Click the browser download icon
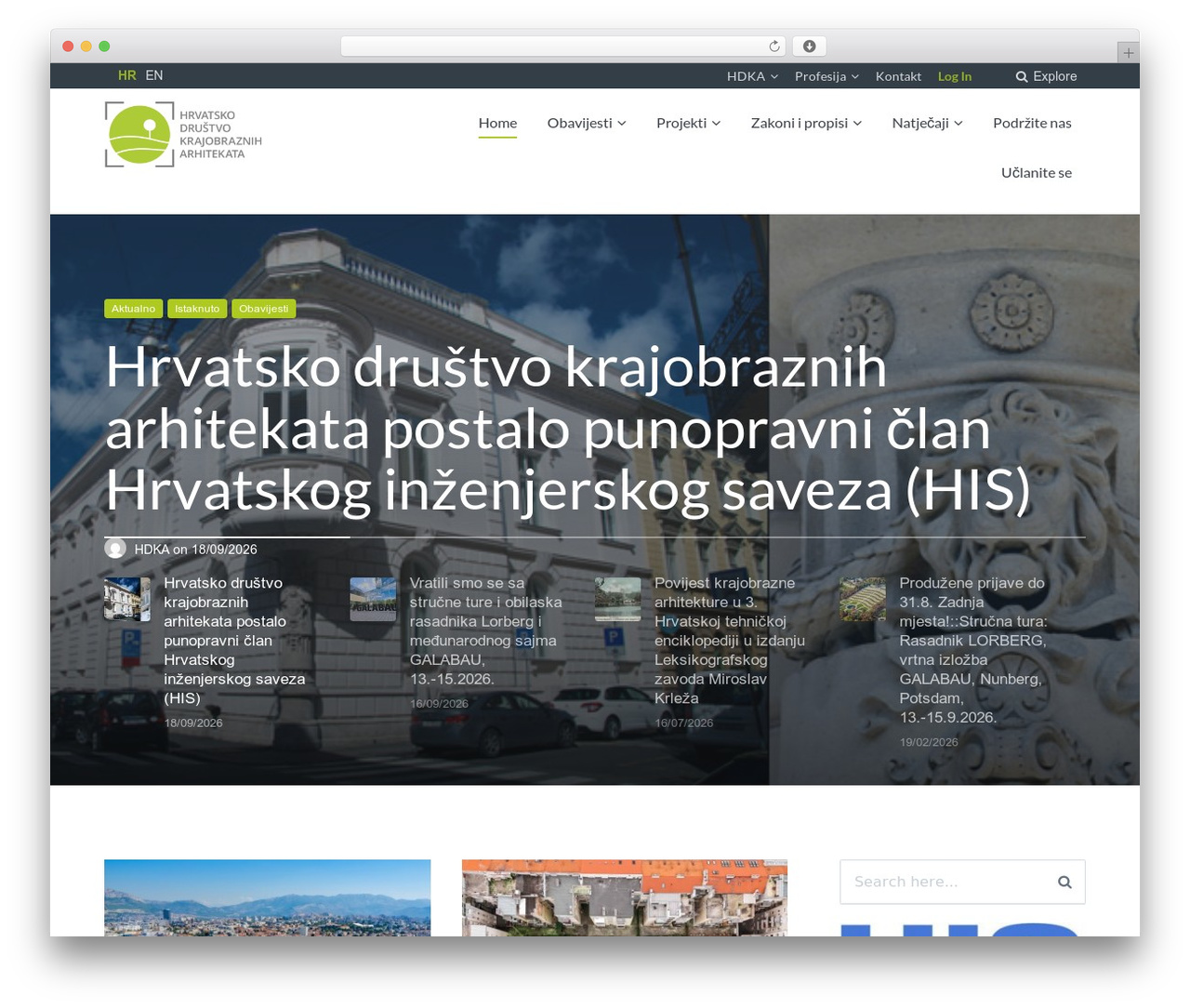Image resolution: width=1190 pixels, height=1008 pixels. point(810,46)
